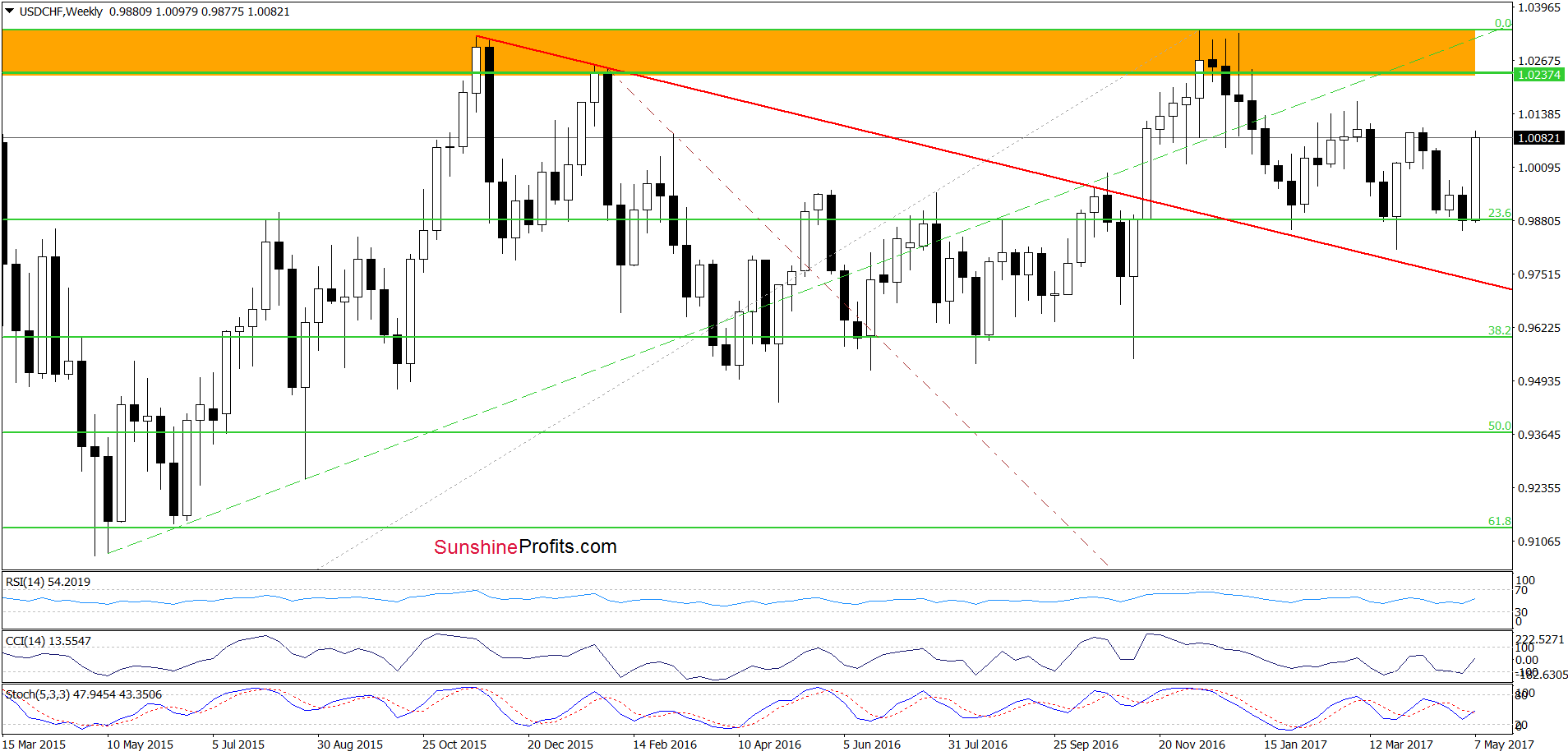This screenshot has width=1568, height=756.
Task: Click the 25 Oct 2015 date label
Action: pyautogui.click(x=454, y=744)
